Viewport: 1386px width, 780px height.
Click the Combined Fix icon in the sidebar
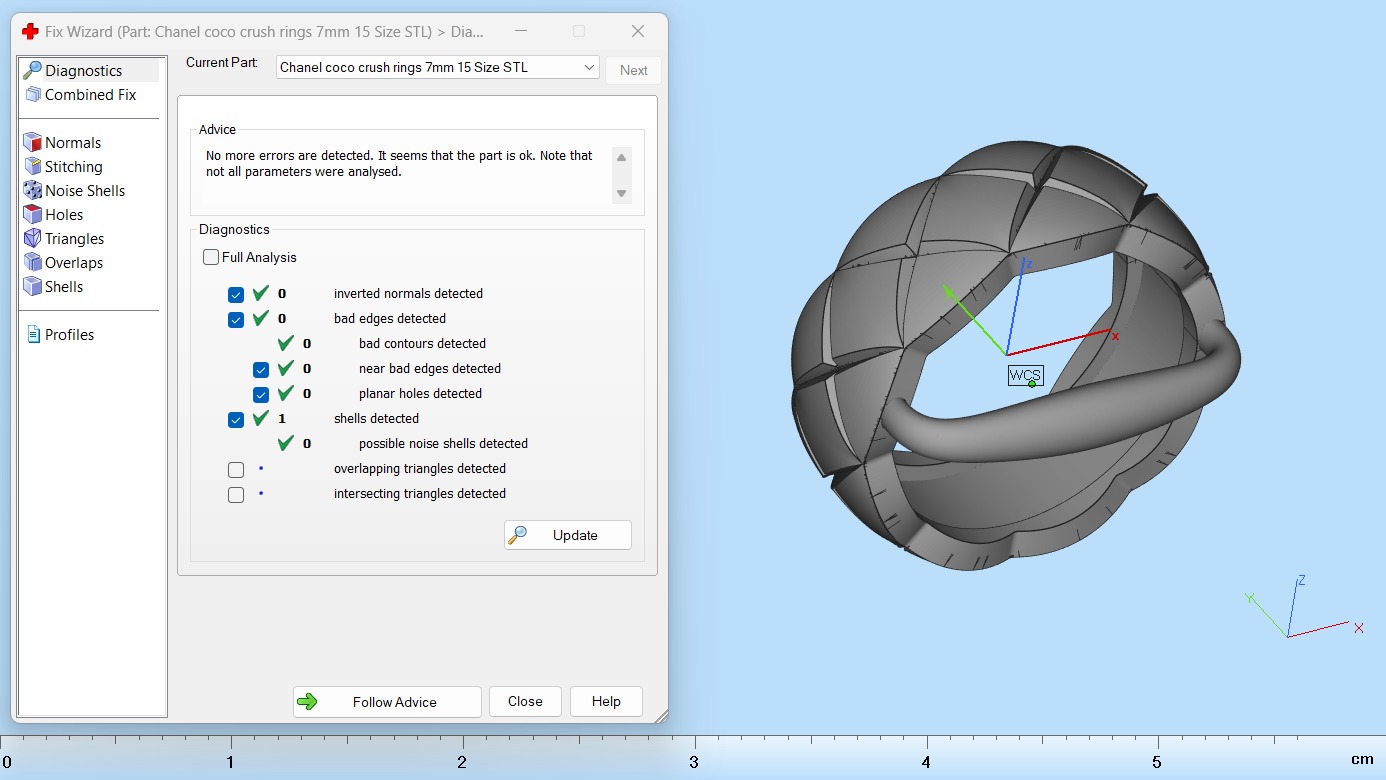32,94
